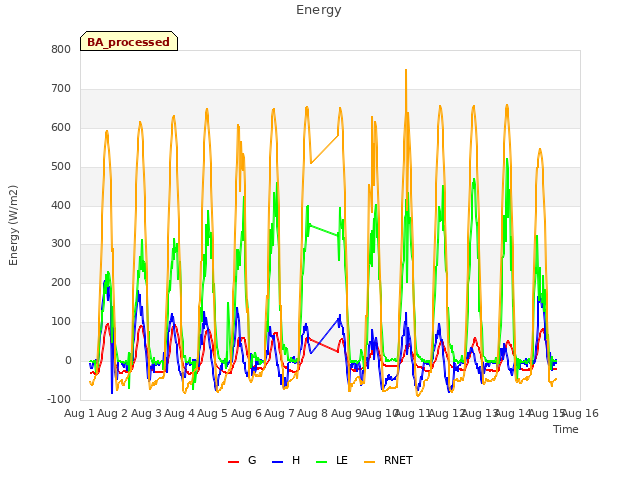Click the Energy (W/m2) y-axis label
Viewport: 640px width, 480px height.
(x=13, y=225)
